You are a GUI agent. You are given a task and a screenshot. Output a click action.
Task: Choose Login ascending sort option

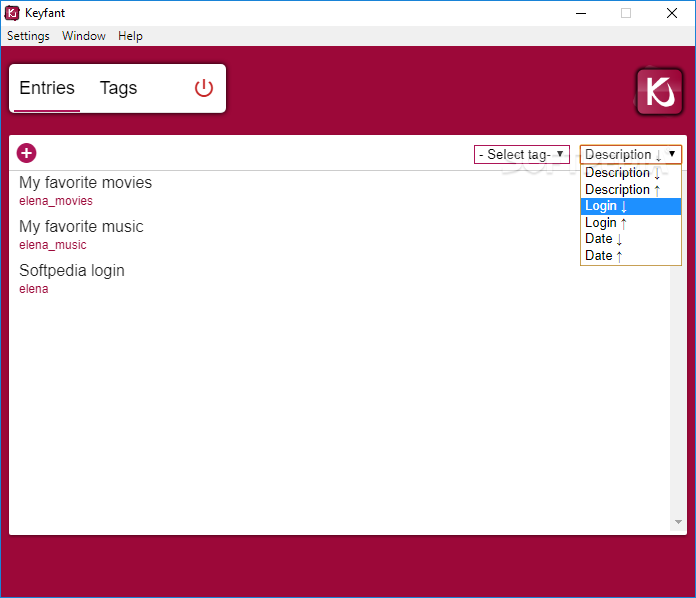[x=631, y=223]
